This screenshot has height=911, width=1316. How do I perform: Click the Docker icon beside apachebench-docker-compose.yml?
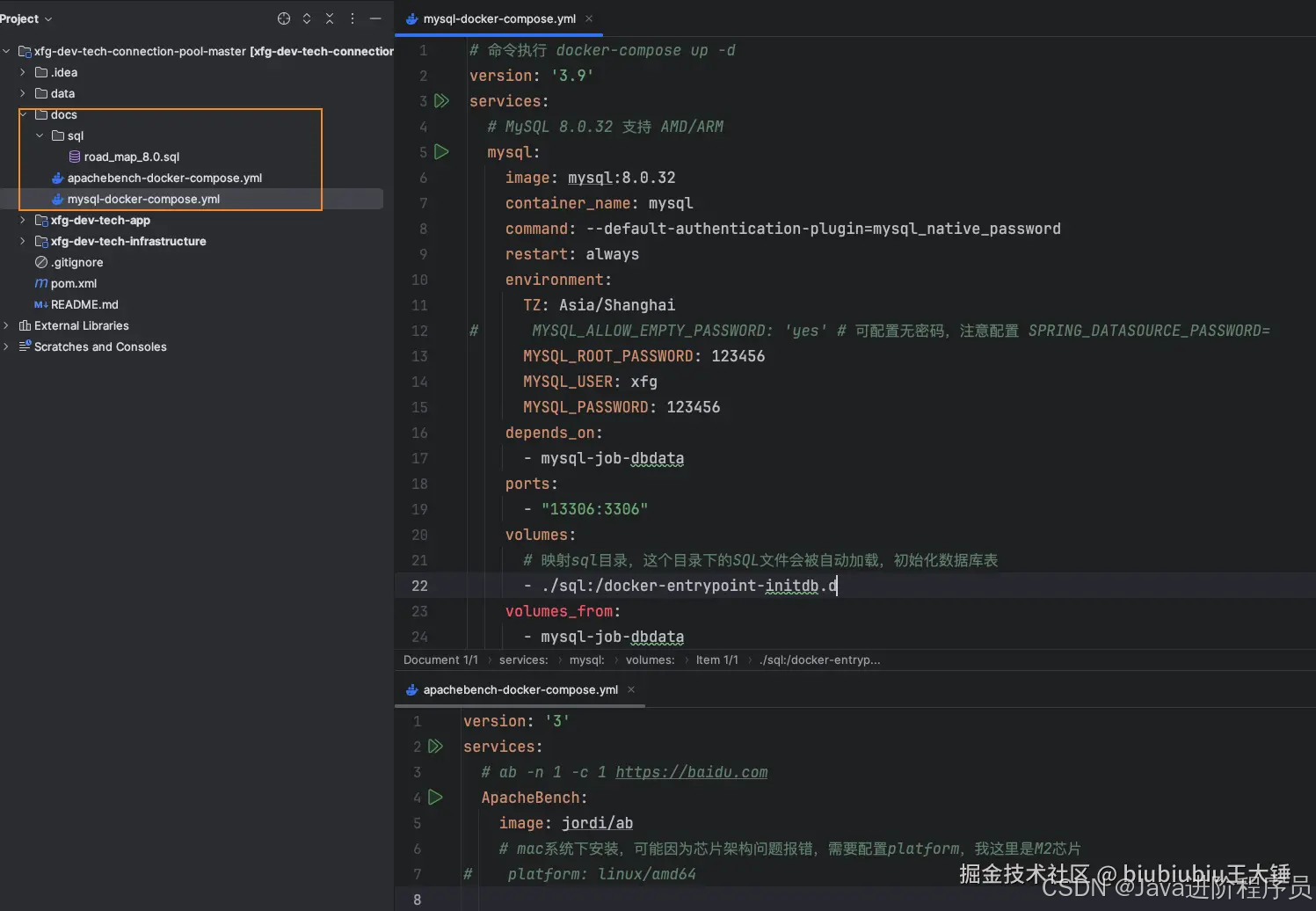click(56, 178)
